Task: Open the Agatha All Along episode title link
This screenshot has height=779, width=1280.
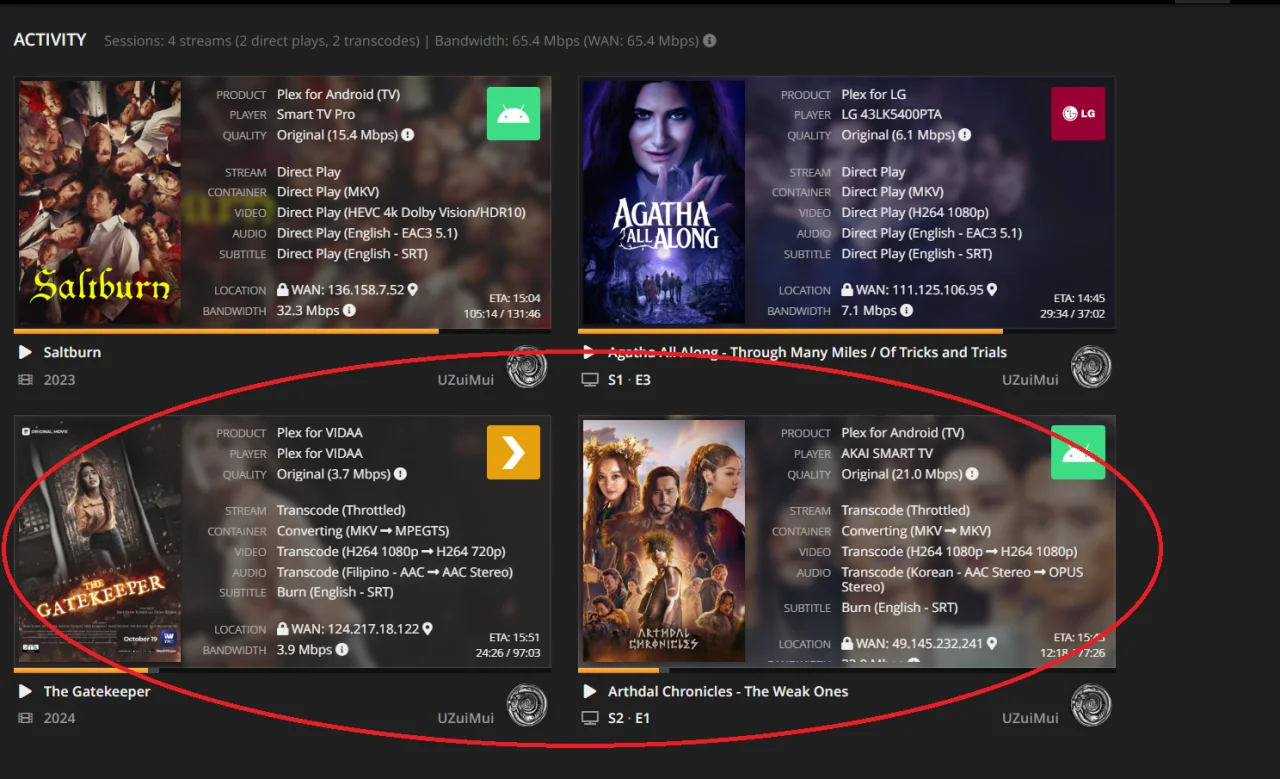Action: point(807,352)
